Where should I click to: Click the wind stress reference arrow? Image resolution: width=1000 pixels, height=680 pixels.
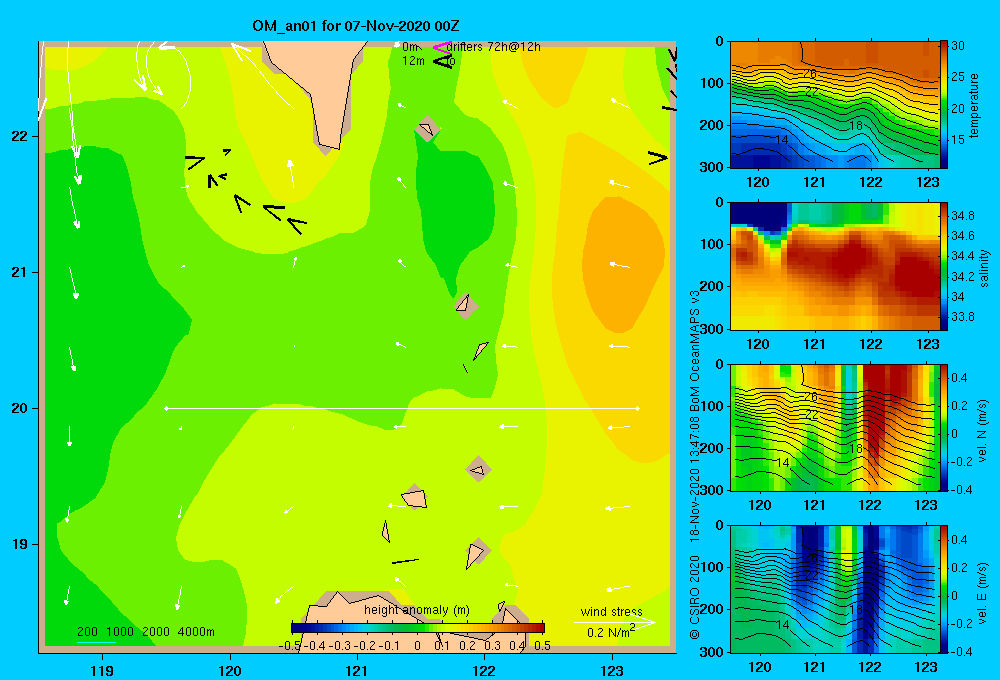(614, 623)
